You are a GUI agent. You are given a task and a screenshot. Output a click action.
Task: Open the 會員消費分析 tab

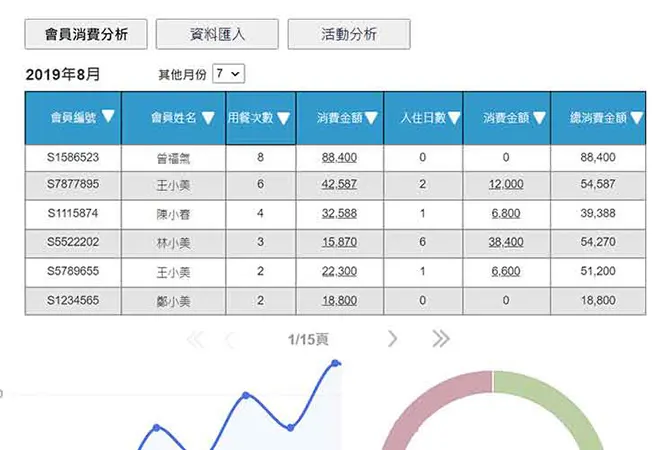(86, 34)
